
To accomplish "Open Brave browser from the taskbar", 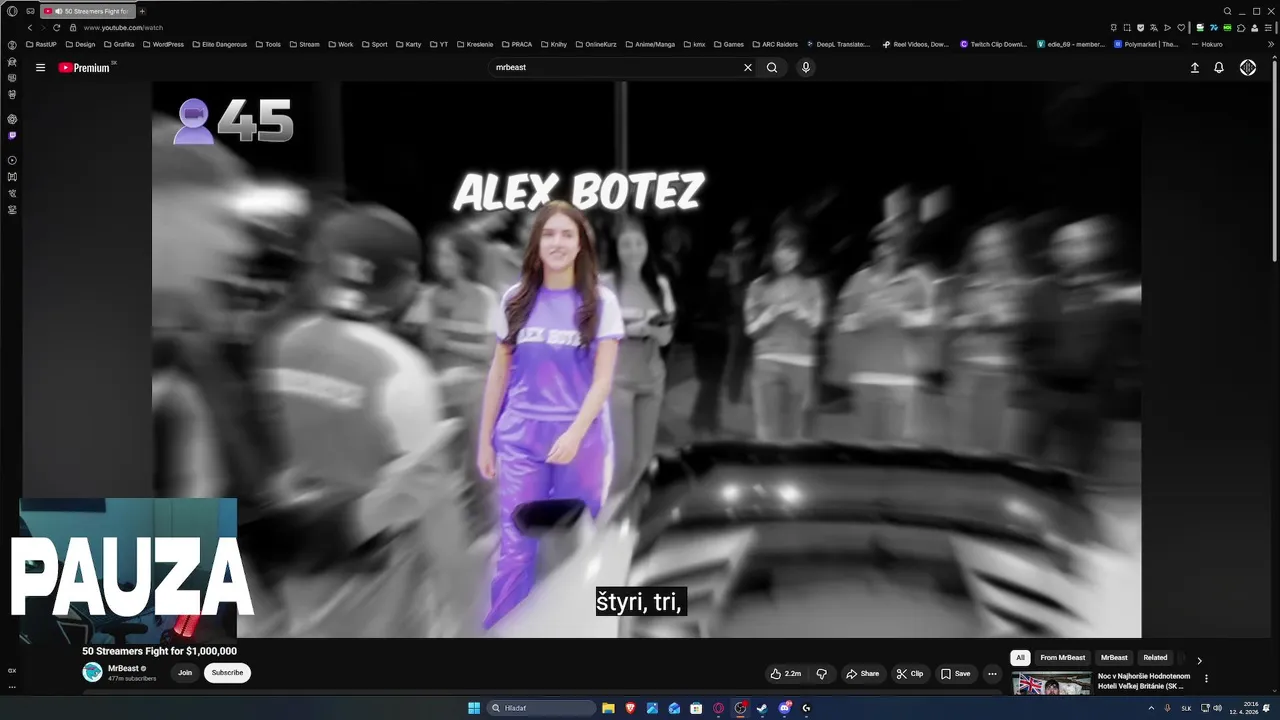I will (630, 708).
